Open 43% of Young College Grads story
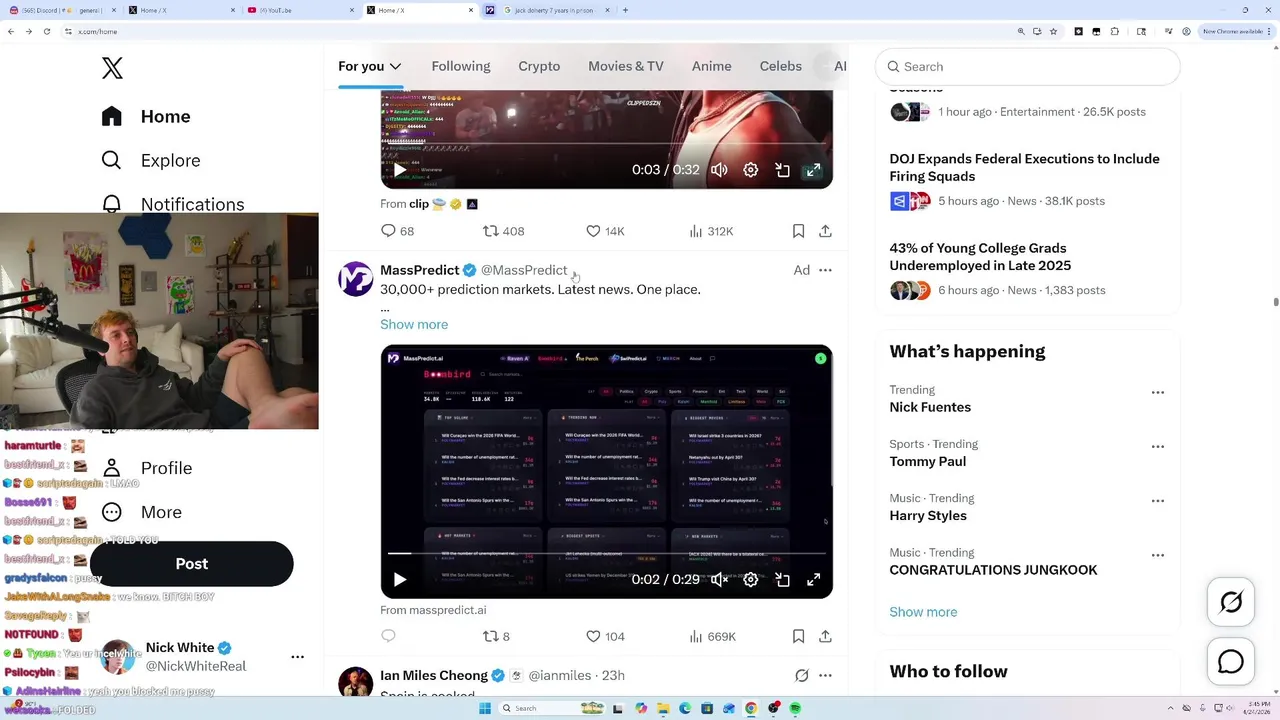 (x=980, y=256)
